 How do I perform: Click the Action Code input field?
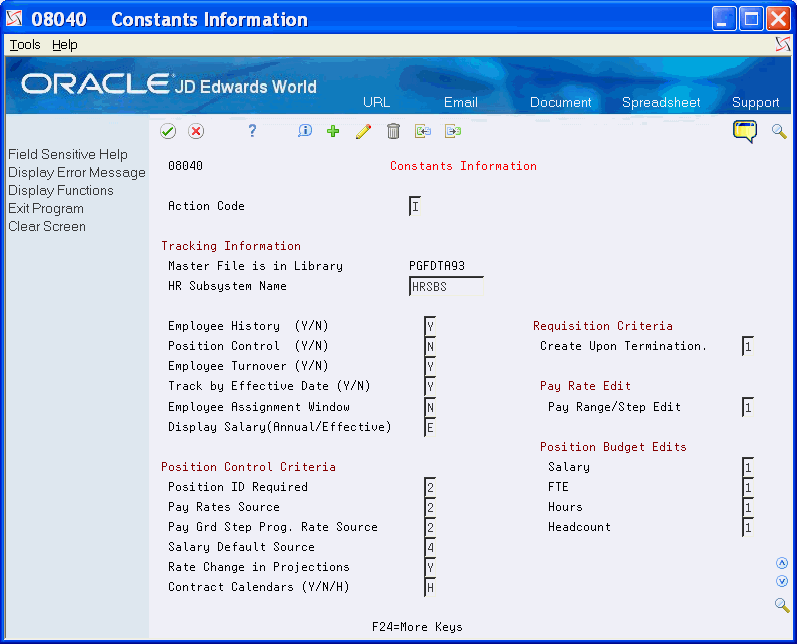pyautogui.click(x=415, y=206)
